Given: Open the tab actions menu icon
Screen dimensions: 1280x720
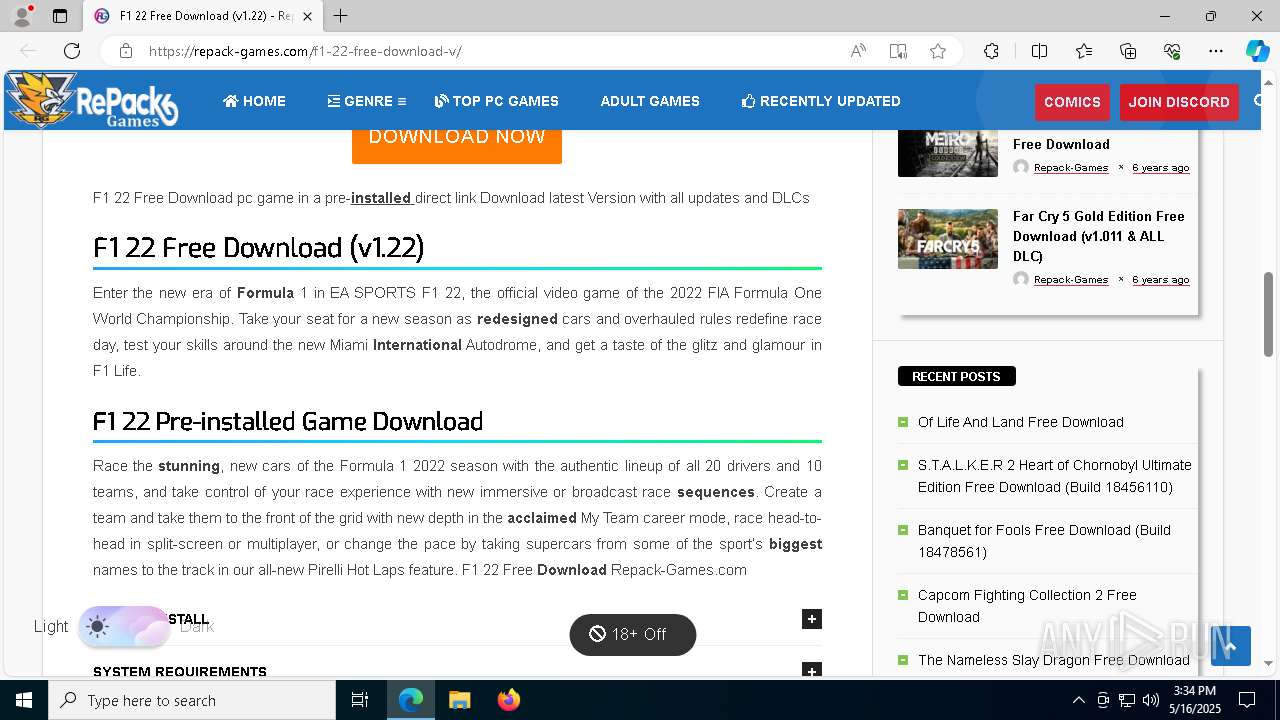Looking at the screenshot, I should click(60, 16).
